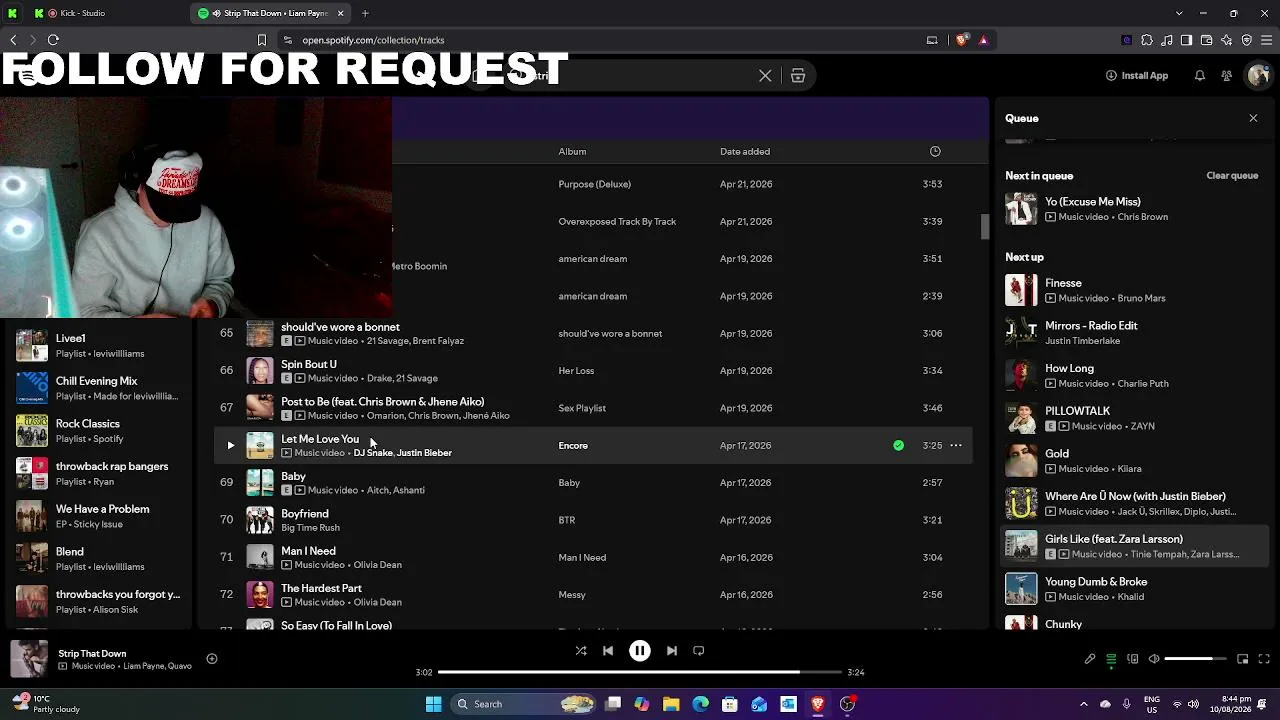Open the Her Loss album link
The image size is (1280, 720).
(576, 371)
